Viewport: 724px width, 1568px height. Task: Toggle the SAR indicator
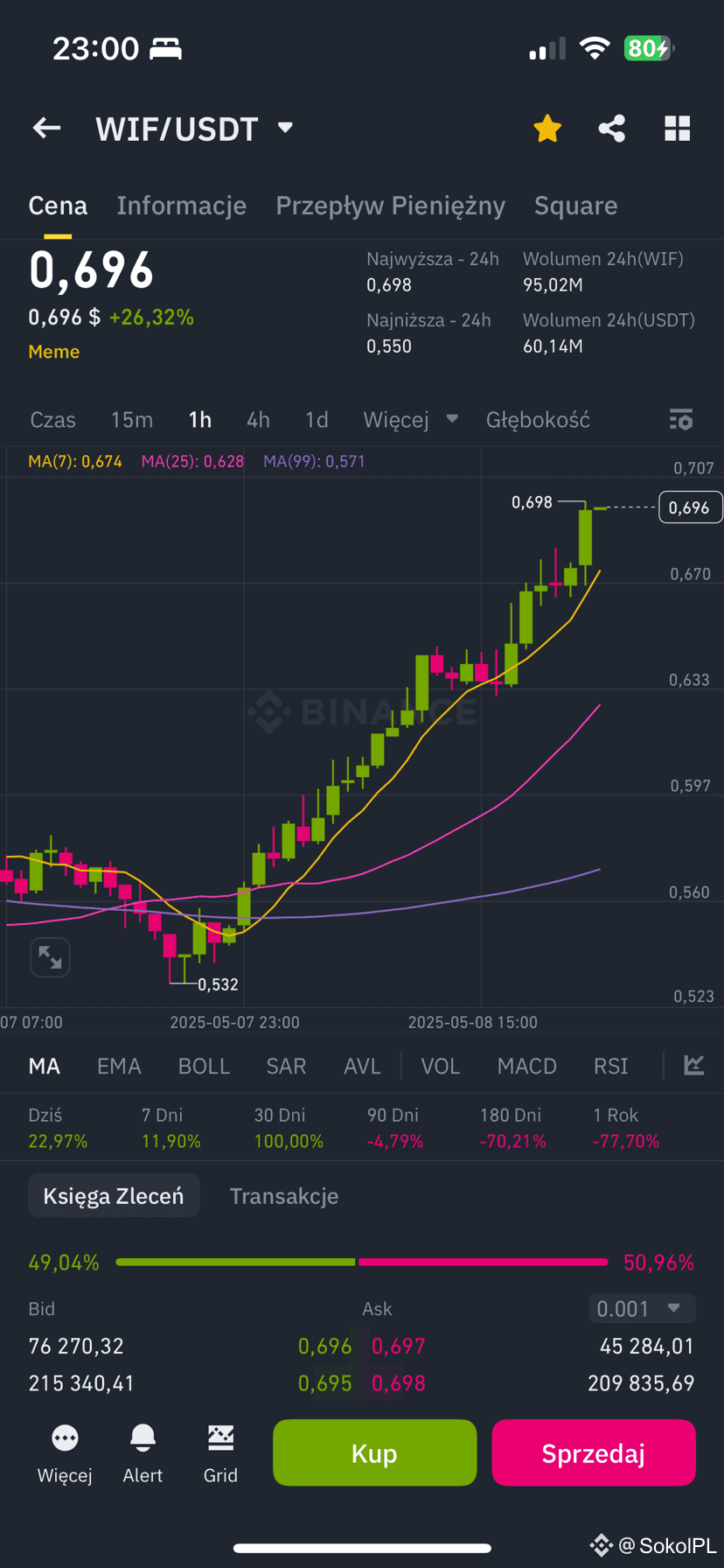pyautogui.click(x=286, y=1066)
